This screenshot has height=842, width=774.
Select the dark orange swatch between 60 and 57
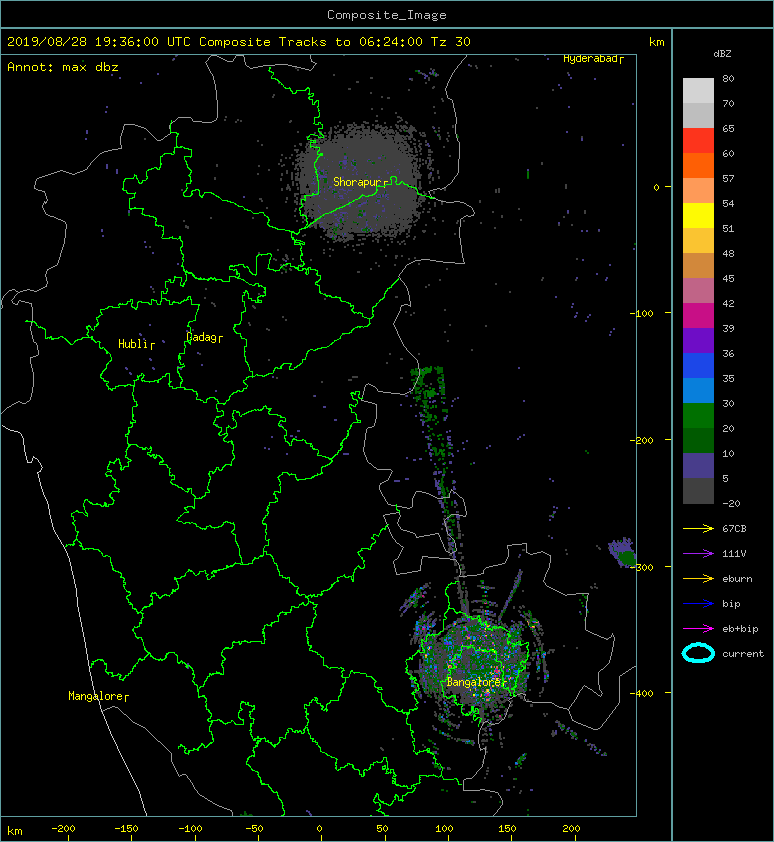698,166
